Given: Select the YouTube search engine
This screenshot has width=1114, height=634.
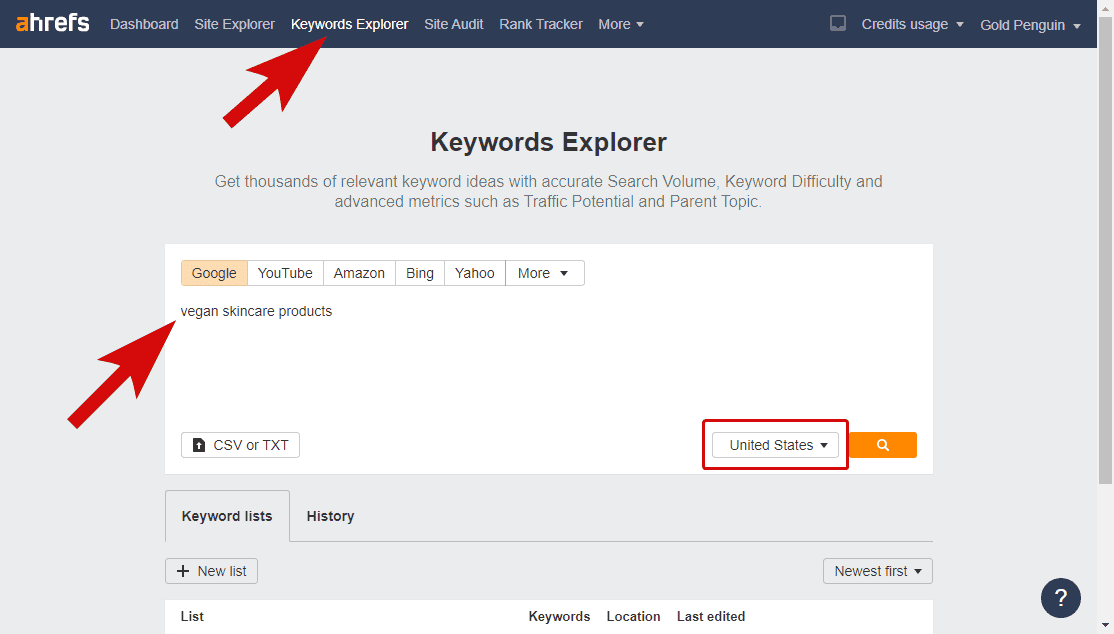Looking at the screenshot, I should [285, 273].
